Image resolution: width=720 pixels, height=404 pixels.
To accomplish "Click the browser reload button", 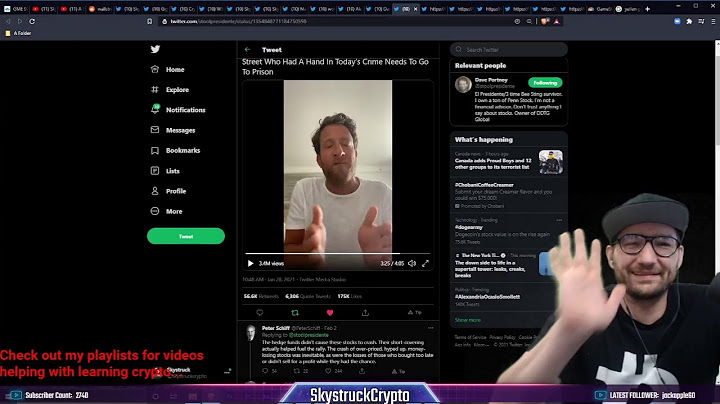I will click(x=32, y=21).
